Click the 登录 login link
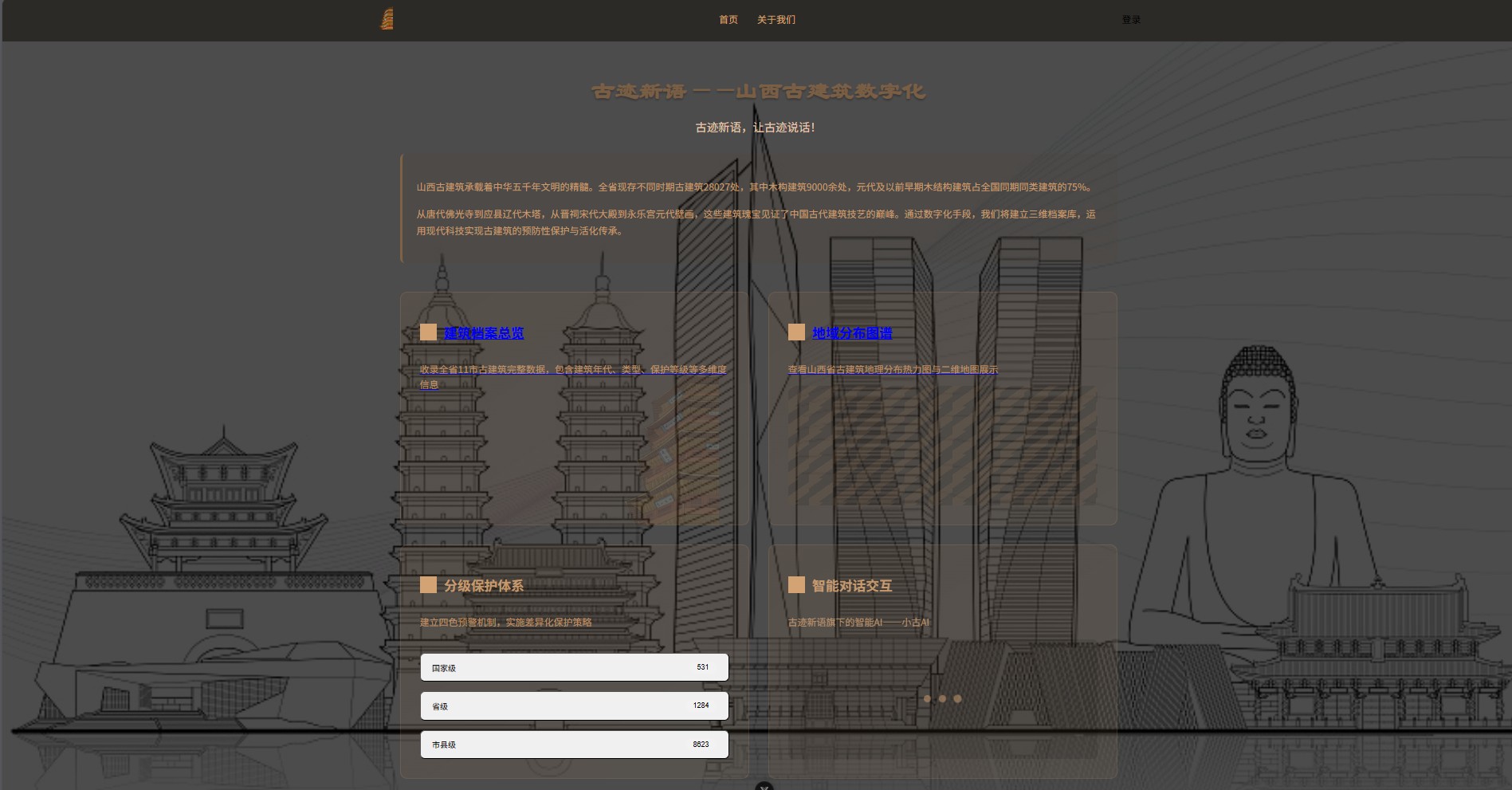The height and width of the screenshot is (790, 1512). [x=1131, y=20]
